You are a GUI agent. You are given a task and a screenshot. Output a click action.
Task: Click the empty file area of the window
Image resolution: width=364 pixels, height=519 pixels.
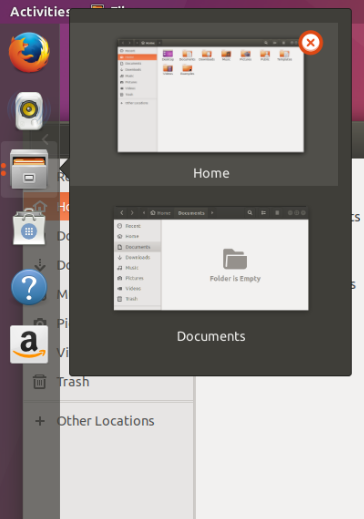[x=279, y=447]
